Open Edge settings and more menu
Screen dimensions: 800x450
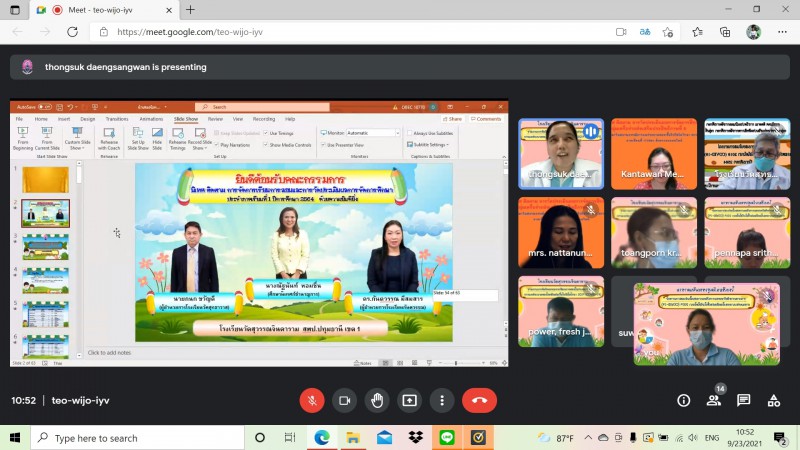click(780, 32)
